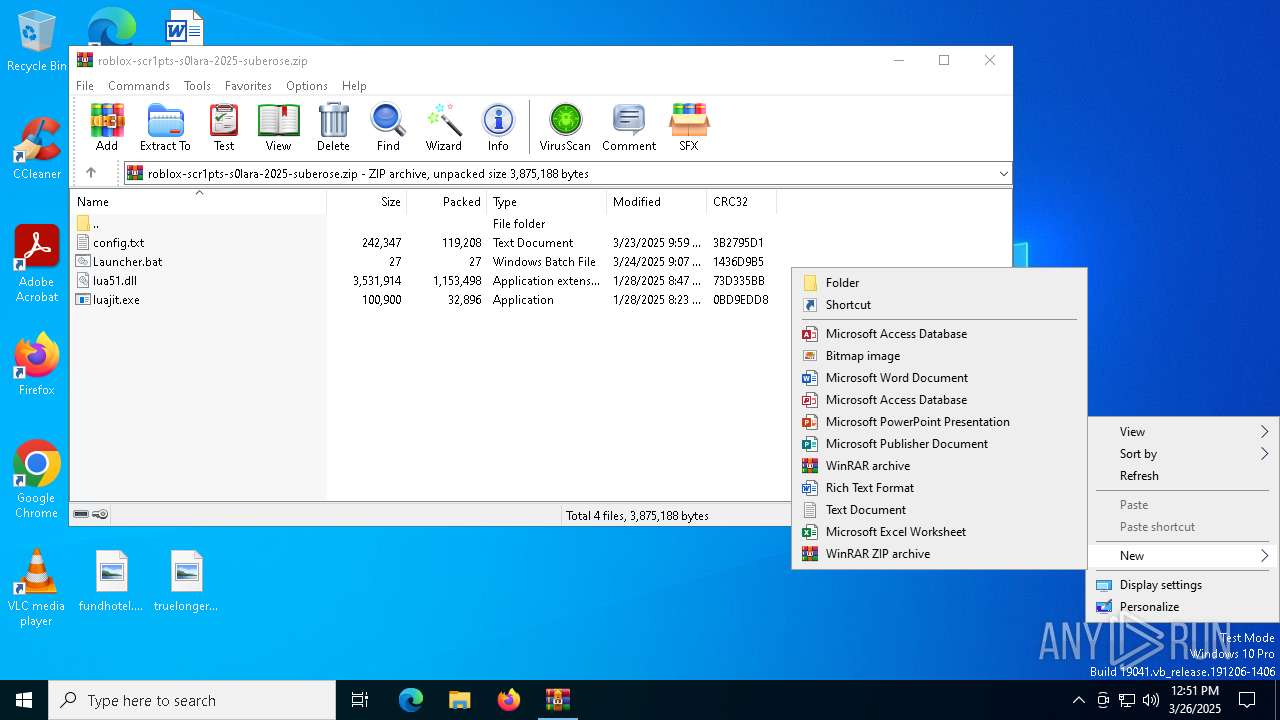
Task: Open Firefox desktop shortcut
Action: click(37, 365)
